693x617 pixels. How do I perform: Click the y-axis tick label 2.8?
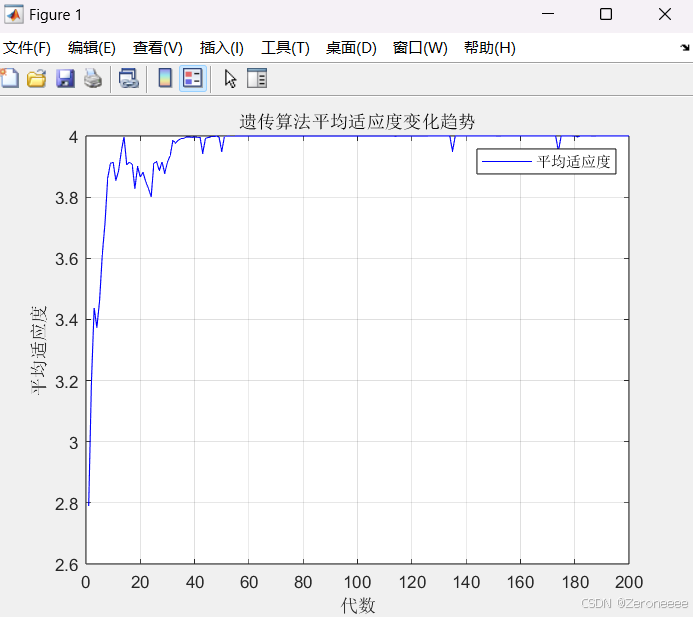(67, 504)
